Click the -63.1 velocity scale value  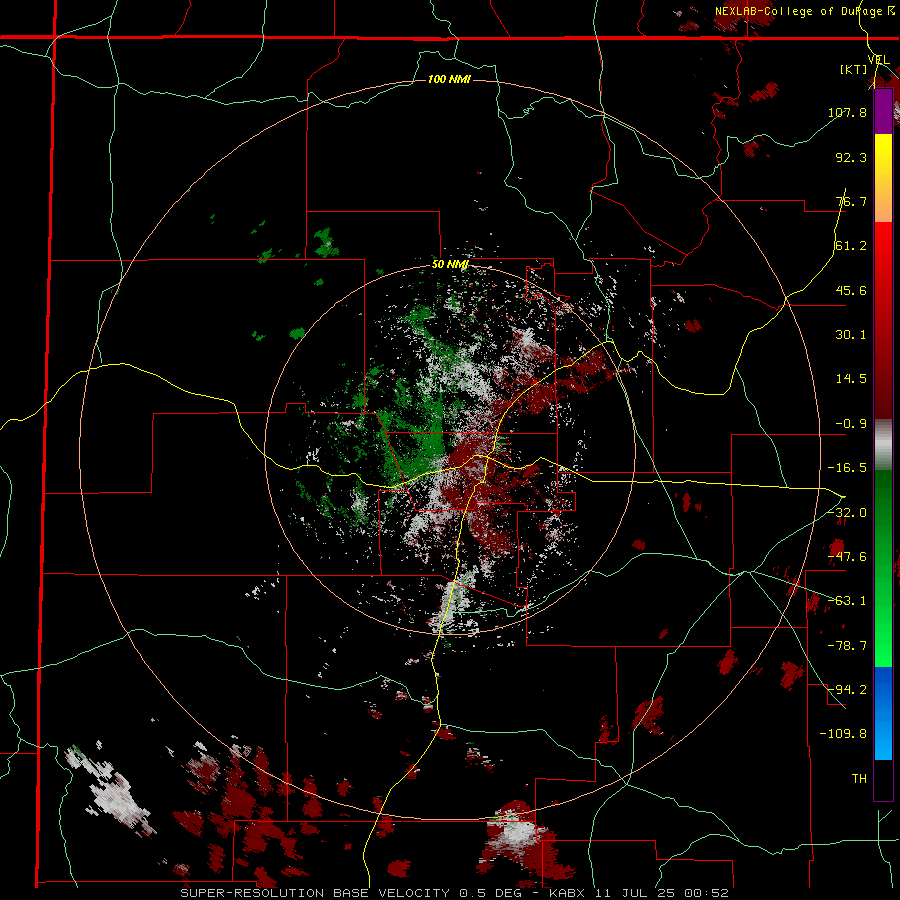click(x=847, y=601)
